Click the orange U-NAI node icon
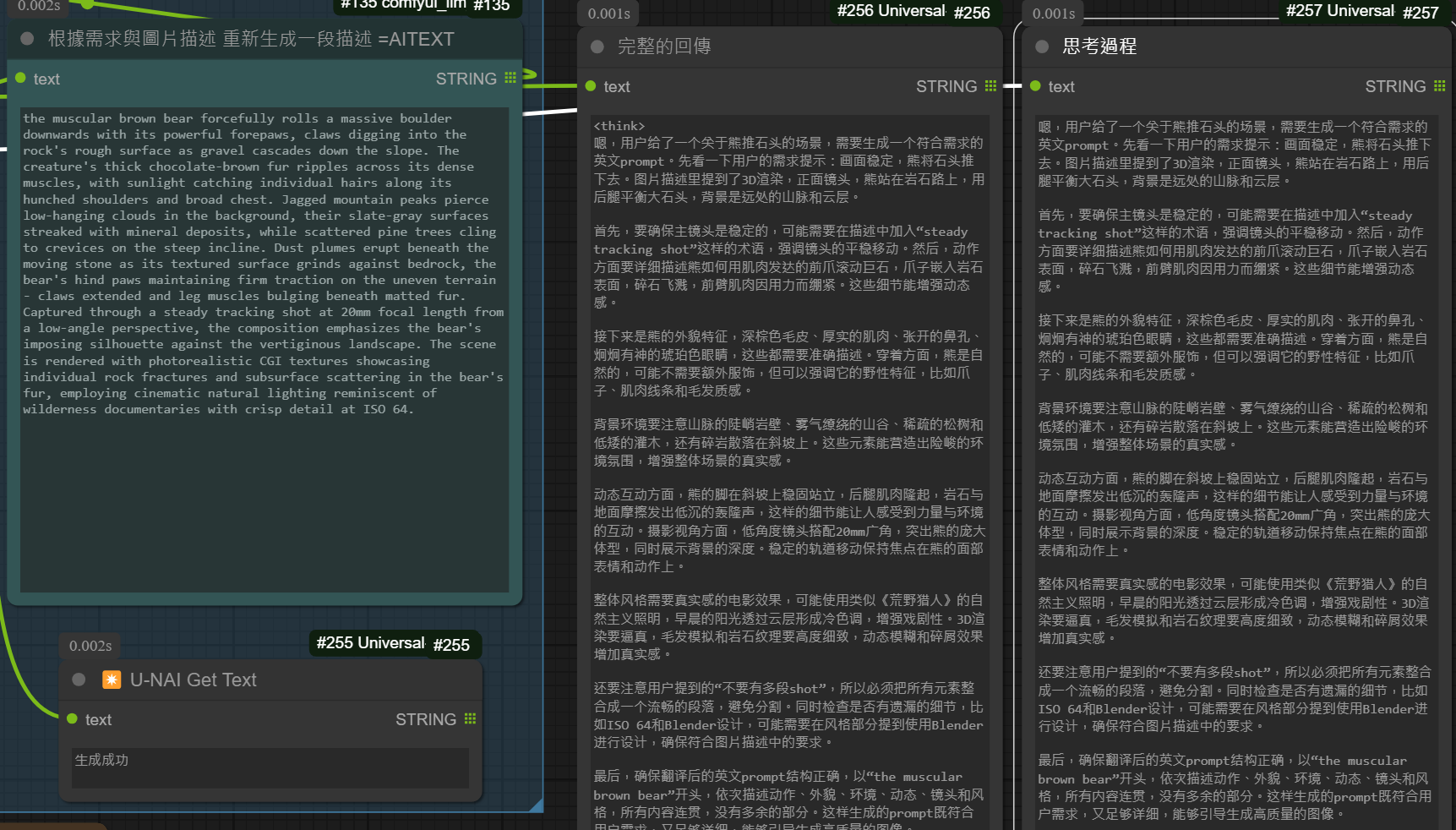 click(112, 680)
